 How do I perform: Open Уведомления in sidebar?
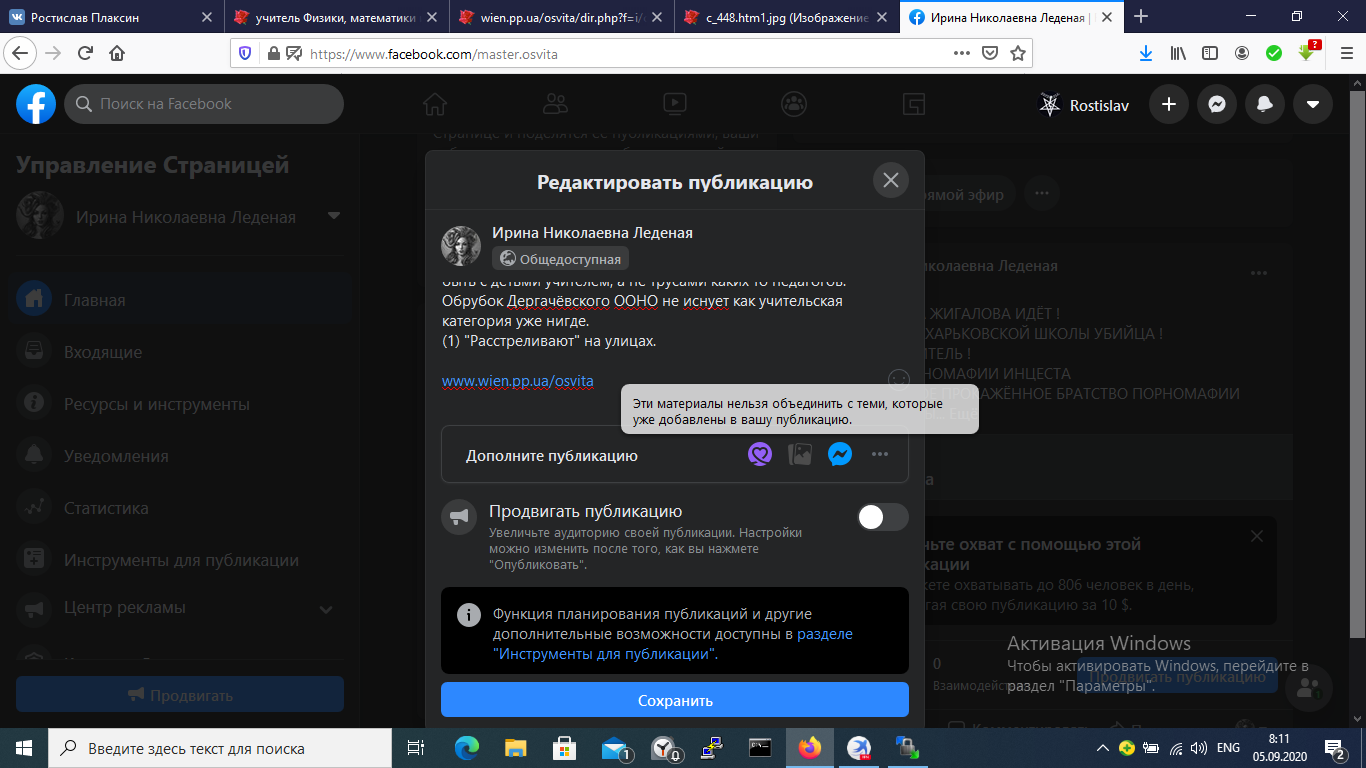[x=180, y=456]
